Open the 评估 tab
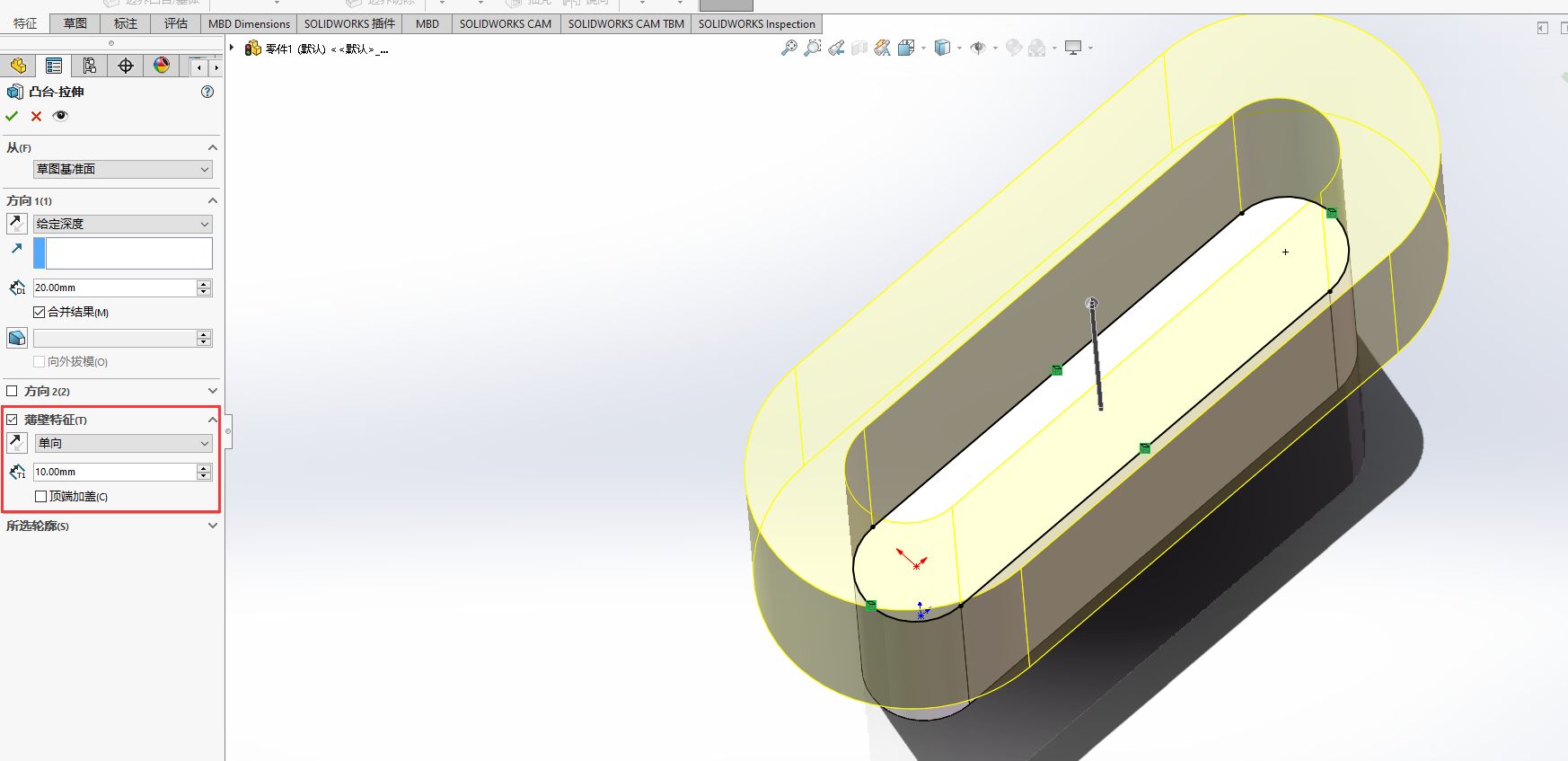This screenshot has height=761, width=1568. [x=176, y=23]
